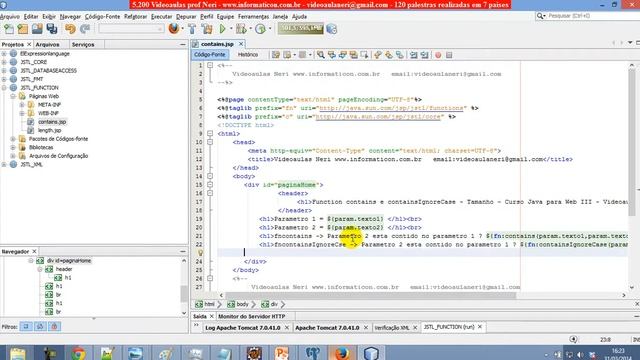Click the memory usage garbage collection bar
The height and width of the screenshot is (360, 640).
[300, 29]
